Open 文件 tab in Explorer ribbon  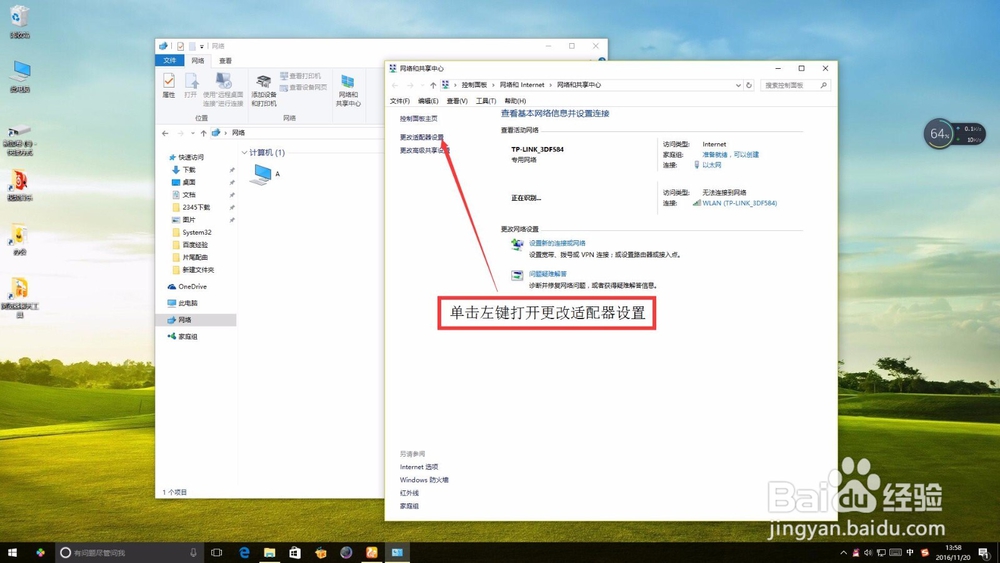pyautogui.click(x=169, y=61)
